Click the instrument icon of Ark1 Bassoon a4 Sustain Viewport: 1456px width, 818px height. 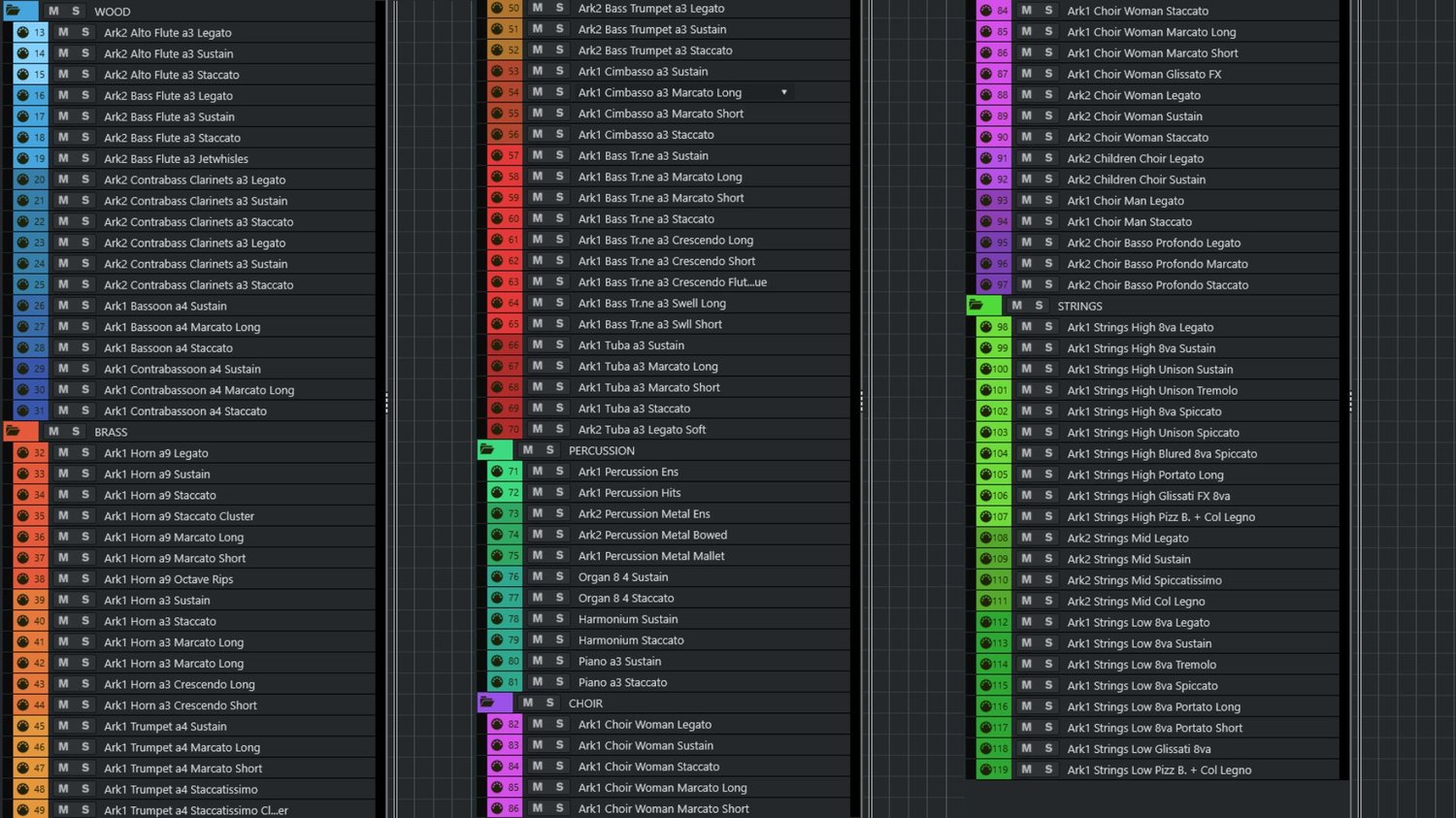(x=22, y=306)
